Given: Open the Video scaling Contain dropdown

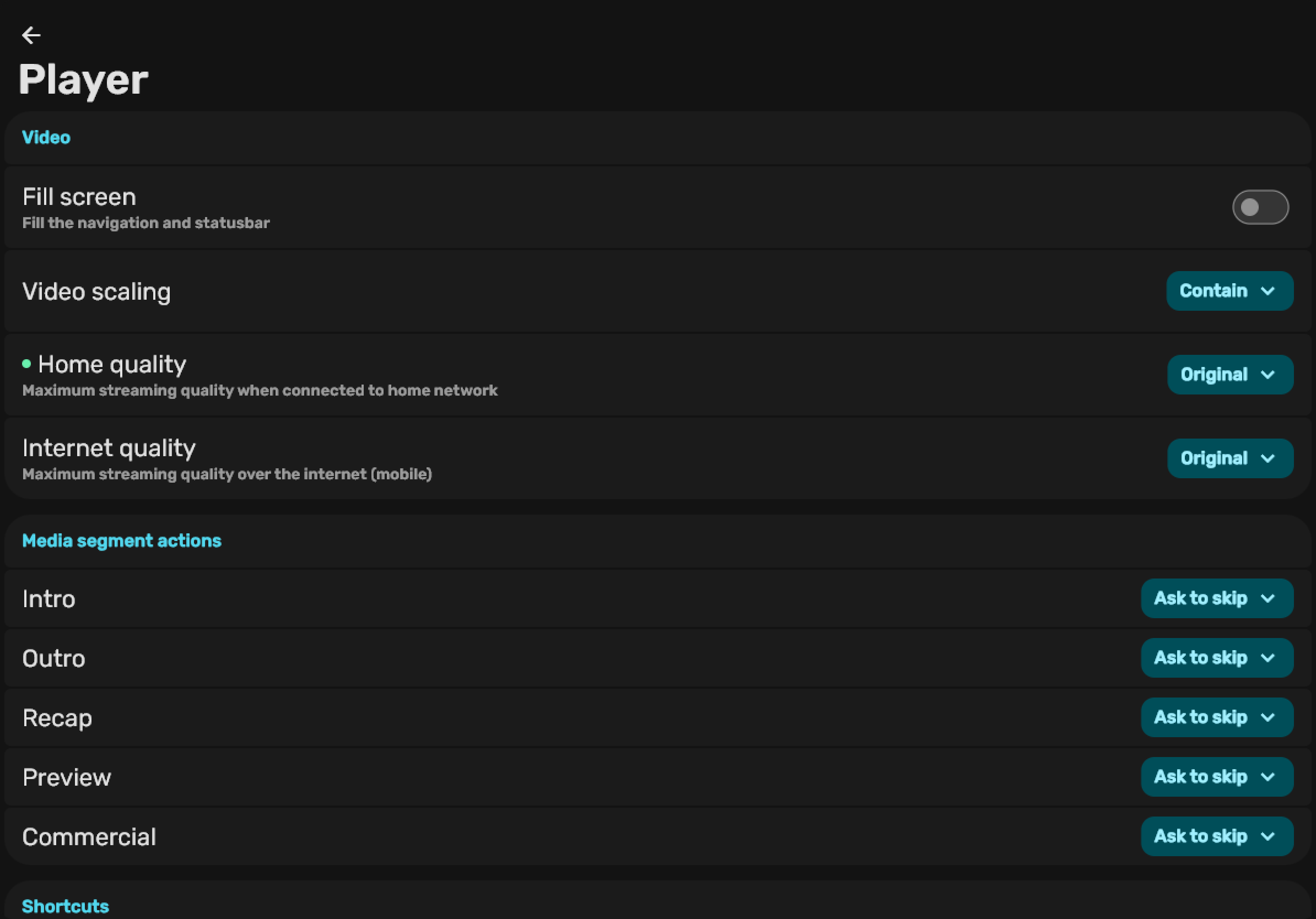Looking at the screenshot, I should click(1229, 291).
